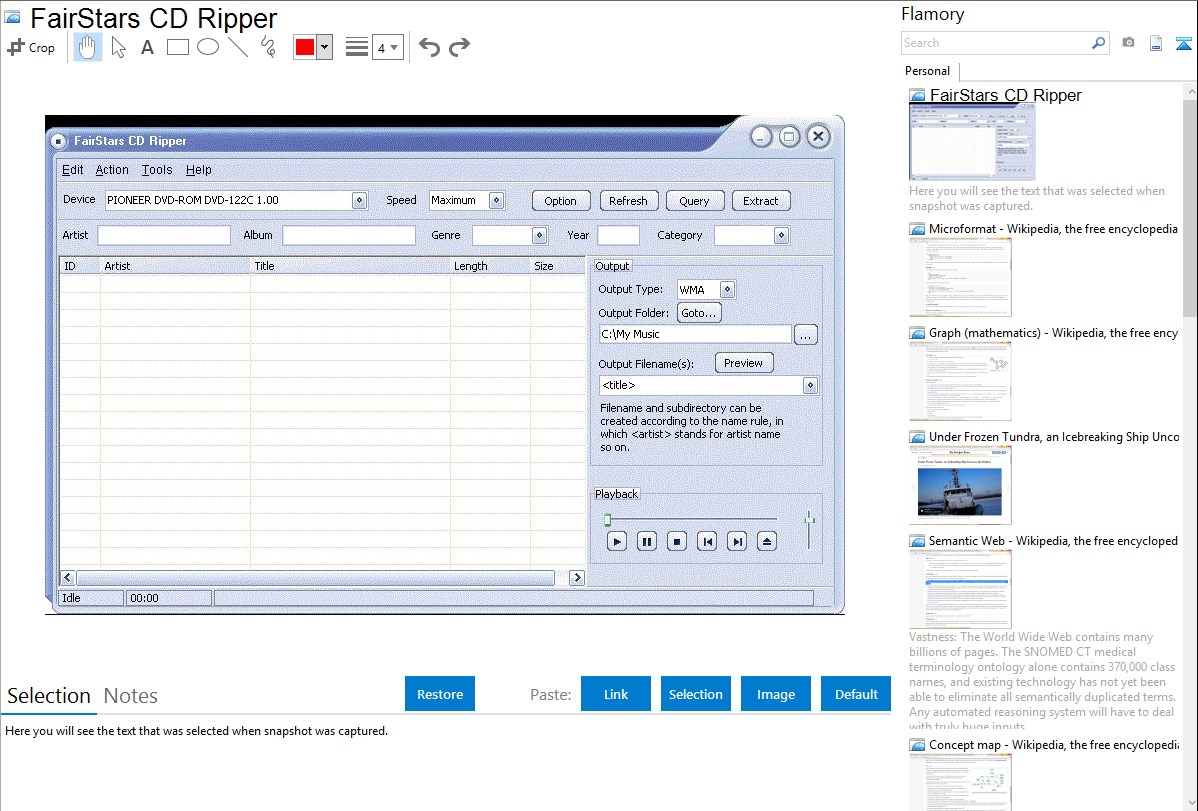Expand the Speed dropdown

point(496,200)
